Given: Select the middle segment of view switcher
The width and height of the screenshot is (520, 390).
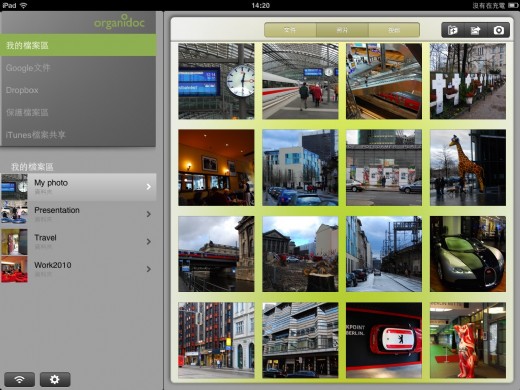Looking at the screenshot, I should (342, 30).
